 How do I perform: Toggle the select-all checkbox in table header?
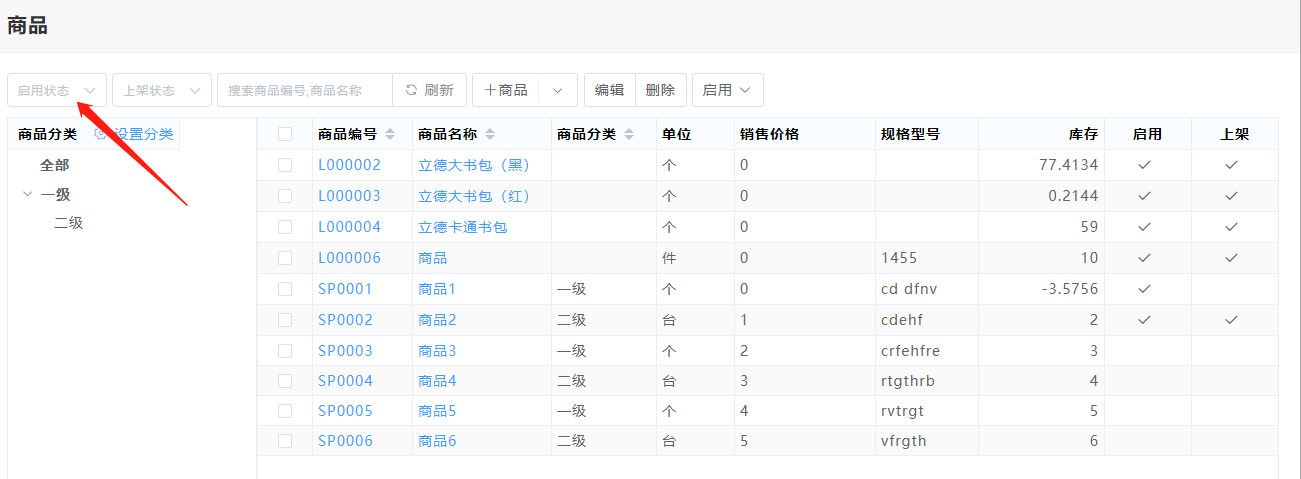point(285,134)
